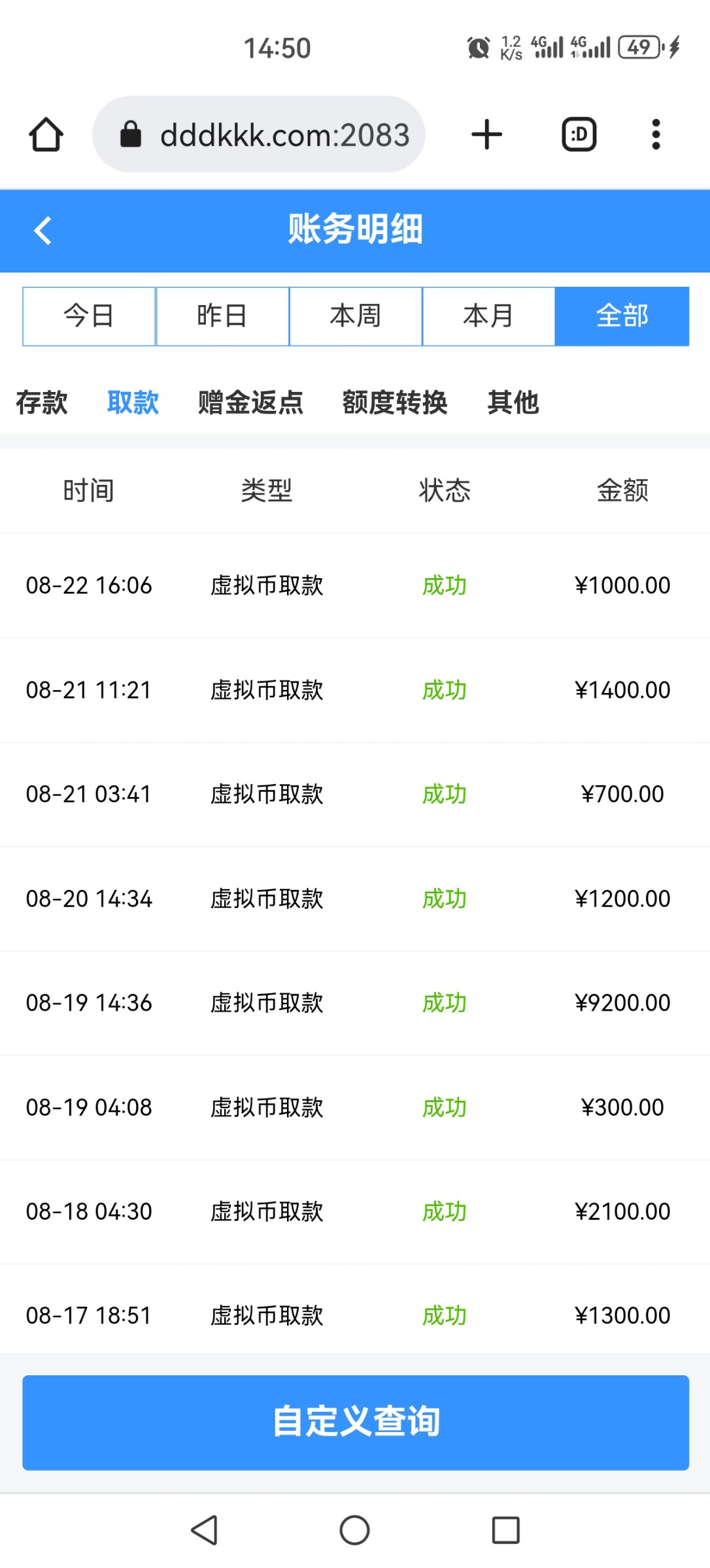The height and width of the screenshot is (1568, 710).
Task: Select the 今日 date filter
Action: 89,316
